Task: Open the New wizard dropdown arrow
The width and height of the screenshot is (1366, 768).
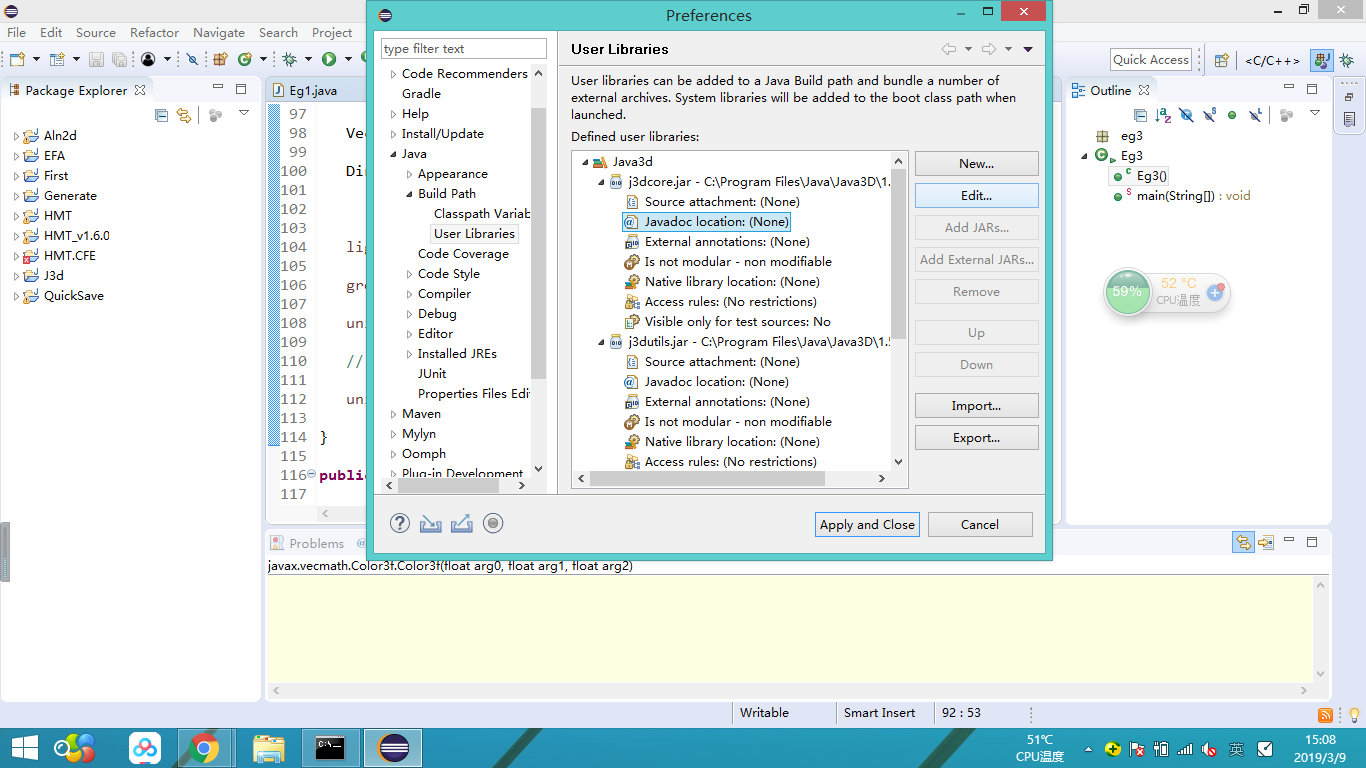Action: (x=36, y=60)
